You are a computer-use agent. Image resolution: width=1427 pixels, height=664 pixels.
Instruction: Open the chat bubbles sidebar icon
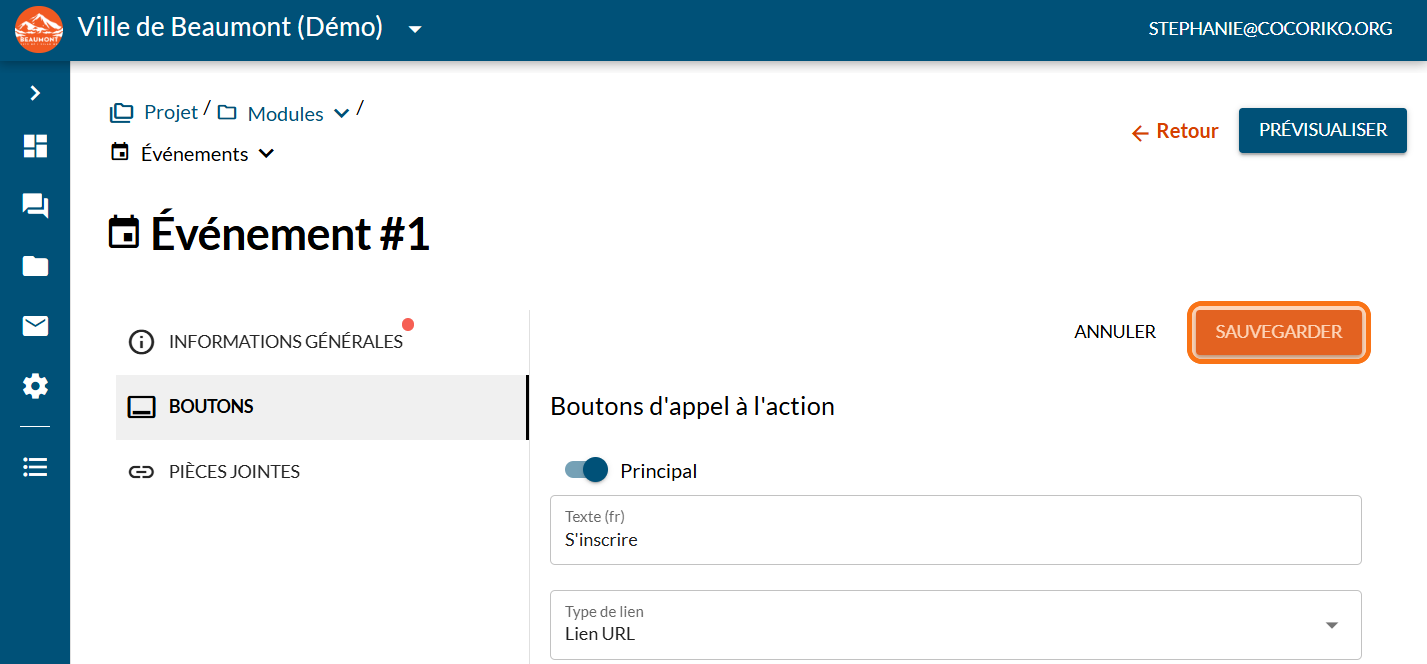point(35,206)
